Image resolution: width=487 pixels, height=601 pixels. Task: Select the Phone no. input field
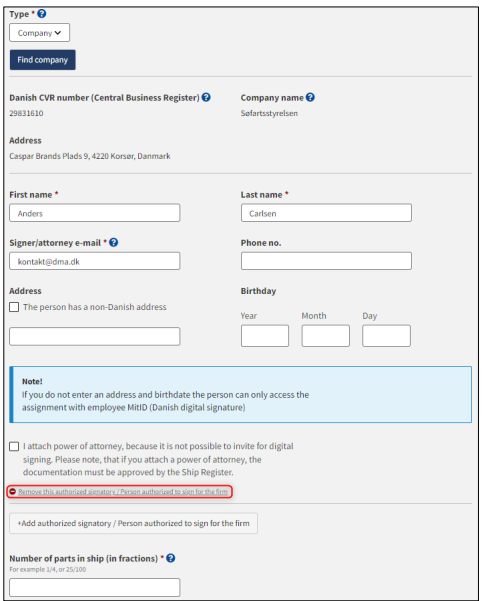point(326,261)
